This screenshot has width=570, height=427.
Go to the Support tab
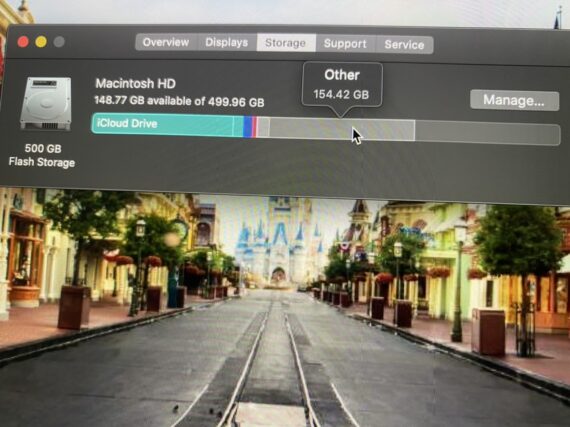345,44
